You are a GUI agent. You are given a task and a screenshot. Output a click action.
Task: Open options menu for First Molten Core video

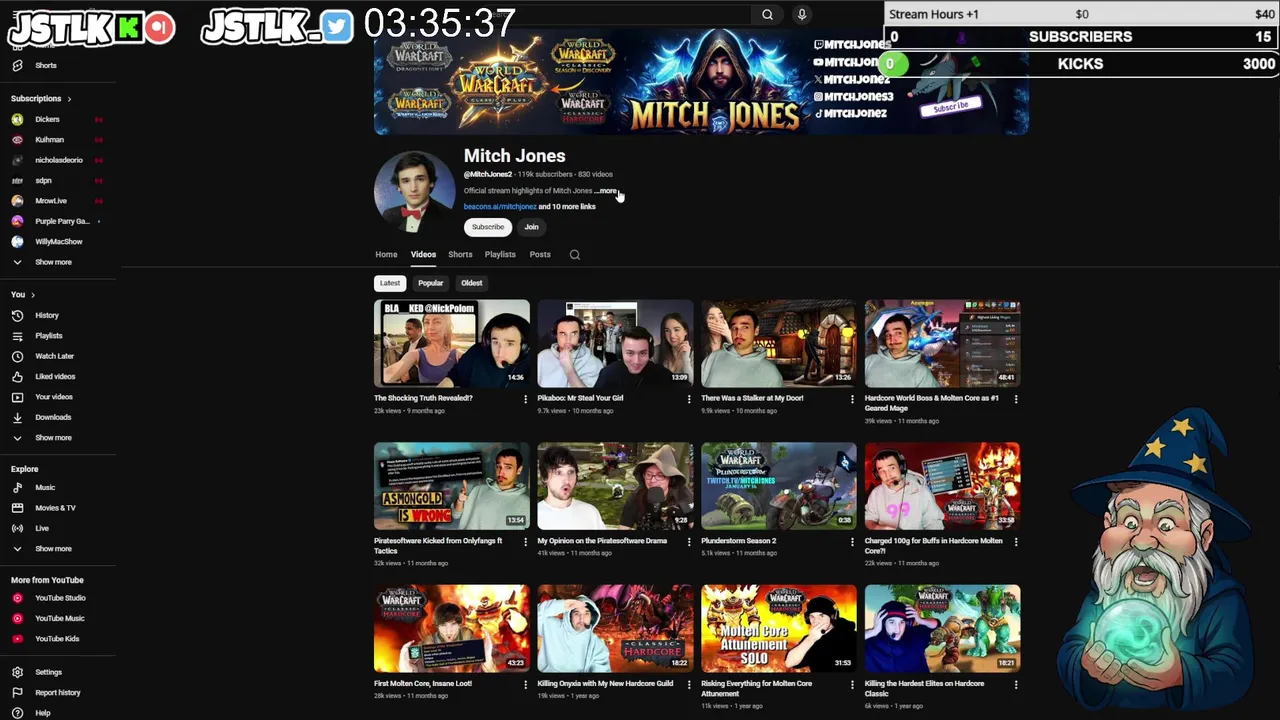point(525,685)
